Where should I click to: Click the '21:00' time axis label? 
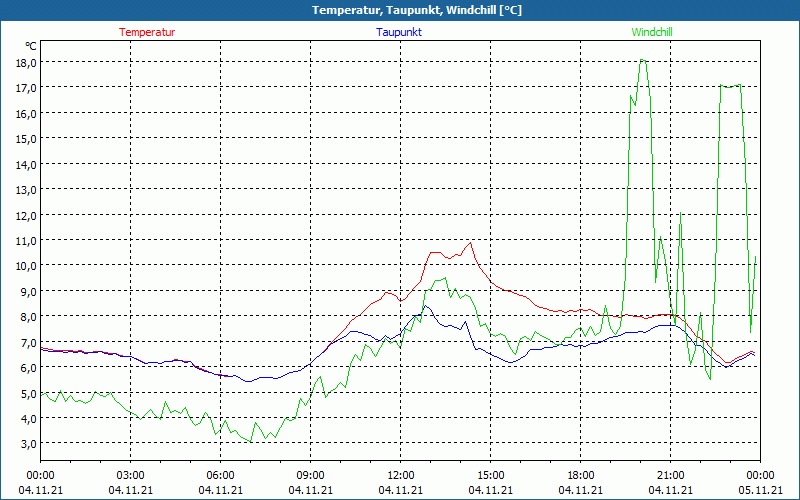[x=670, y=476]
